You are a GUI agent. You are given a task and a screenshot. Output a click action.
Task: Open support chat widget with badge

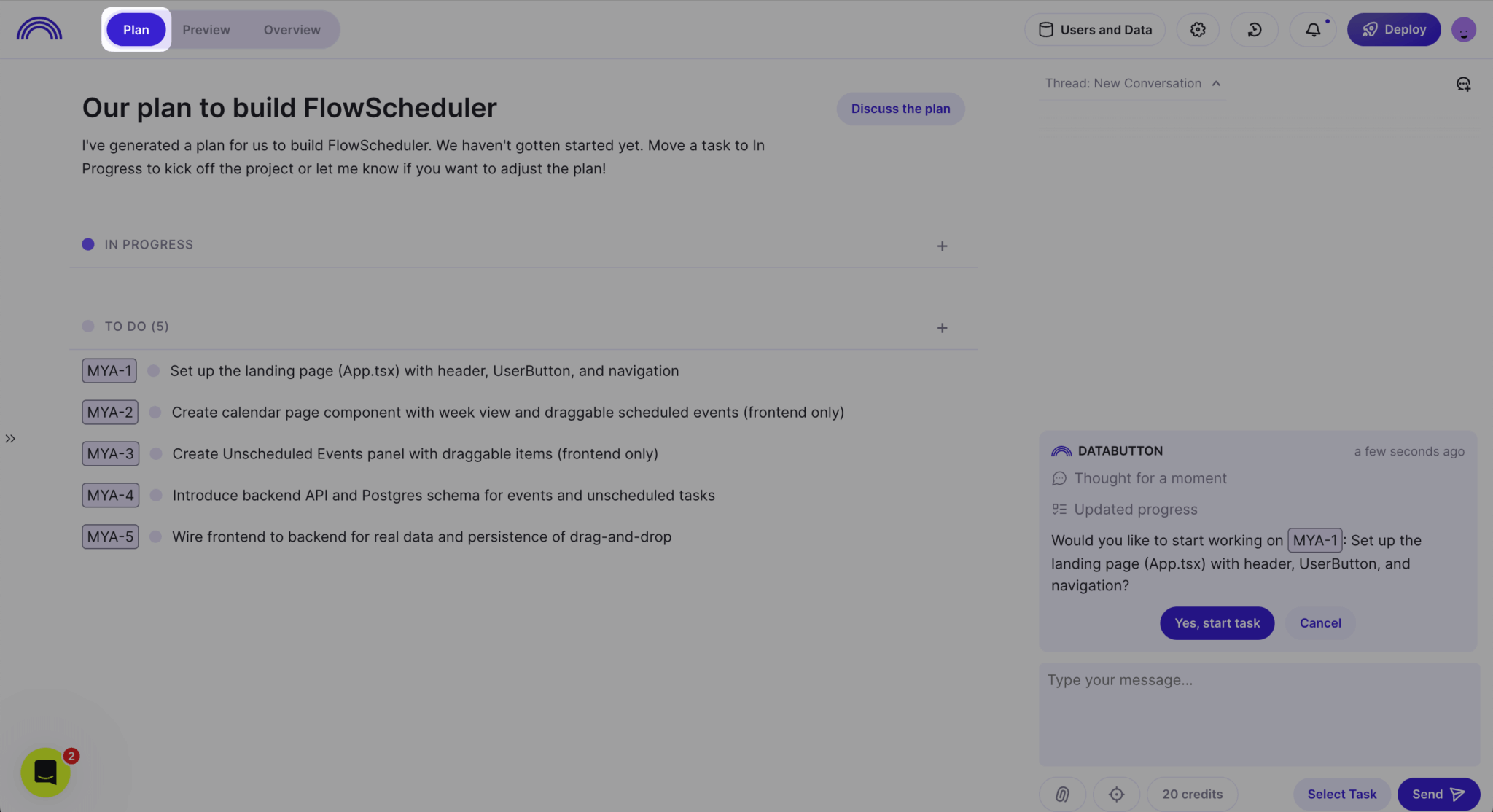[46, 772]
